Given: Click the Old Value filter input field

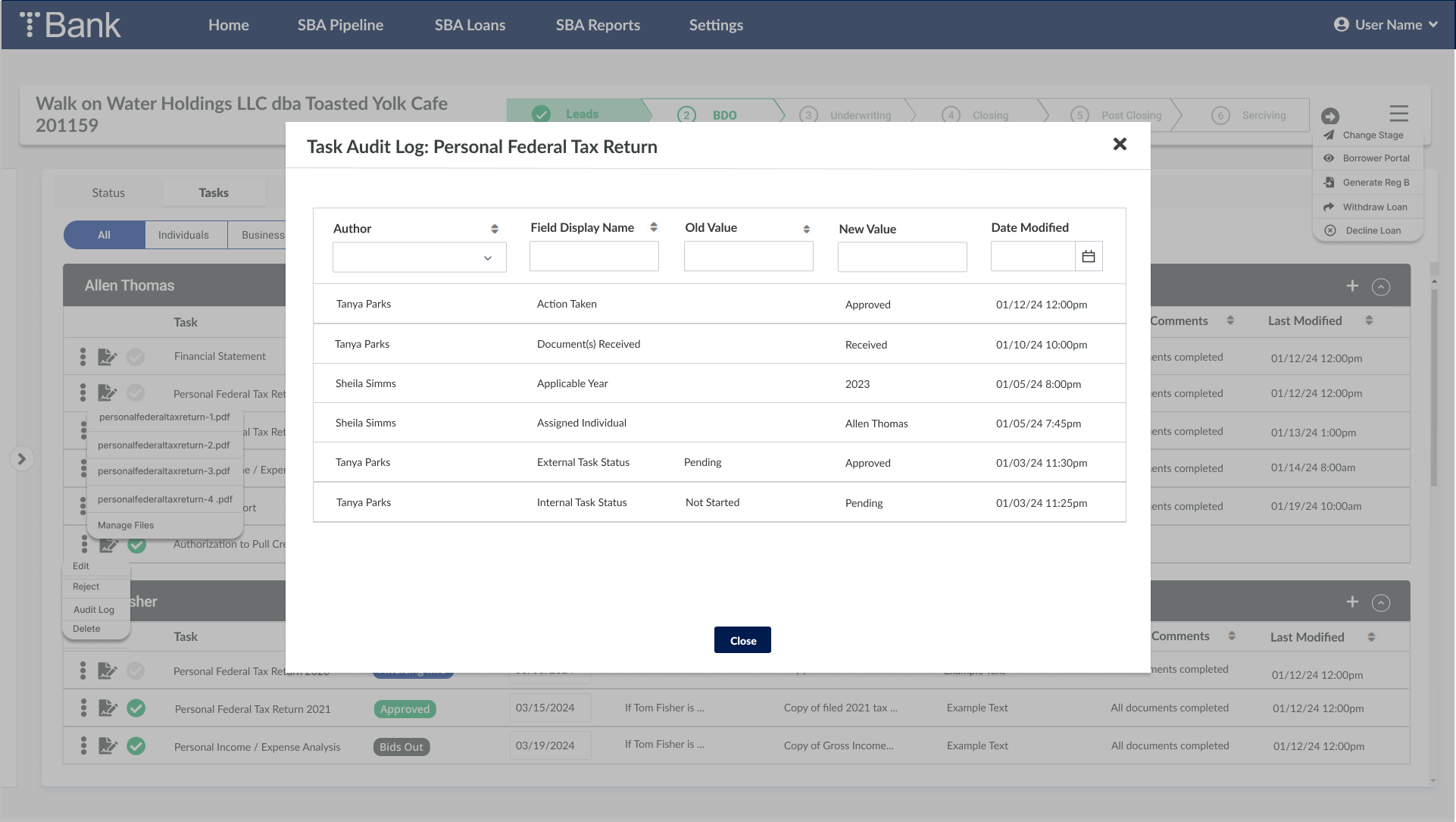Looking at the screenshot, I should (x=748, y=257).
